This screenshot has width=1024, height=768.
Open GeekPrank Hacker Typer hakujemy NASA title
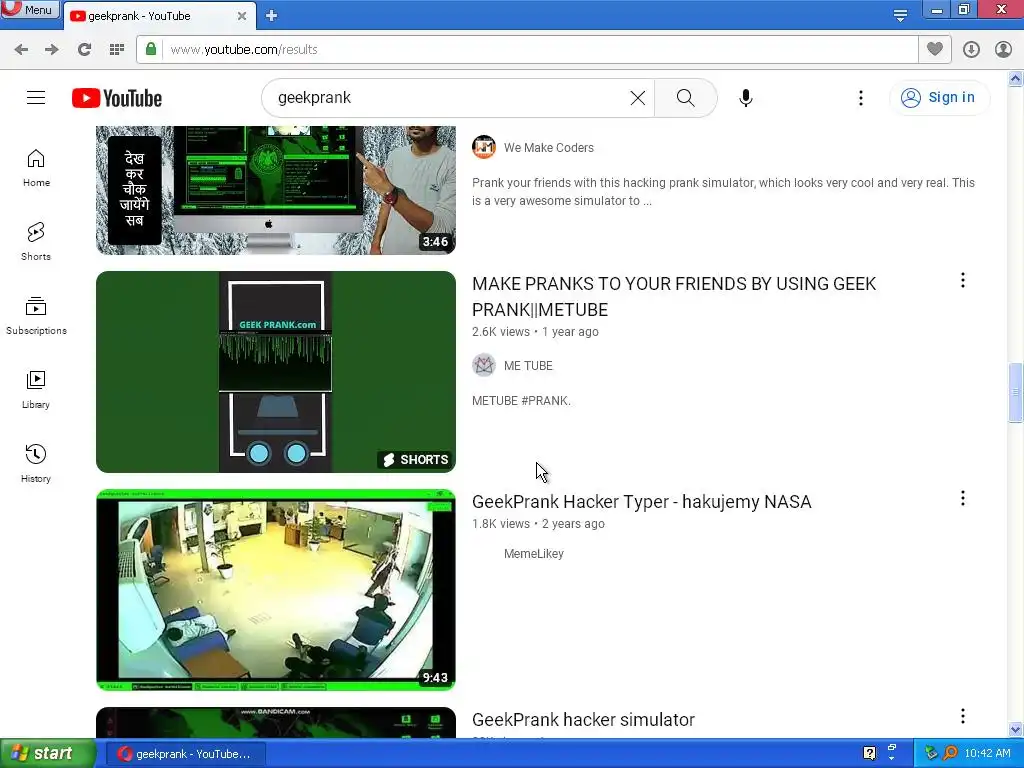641,502
